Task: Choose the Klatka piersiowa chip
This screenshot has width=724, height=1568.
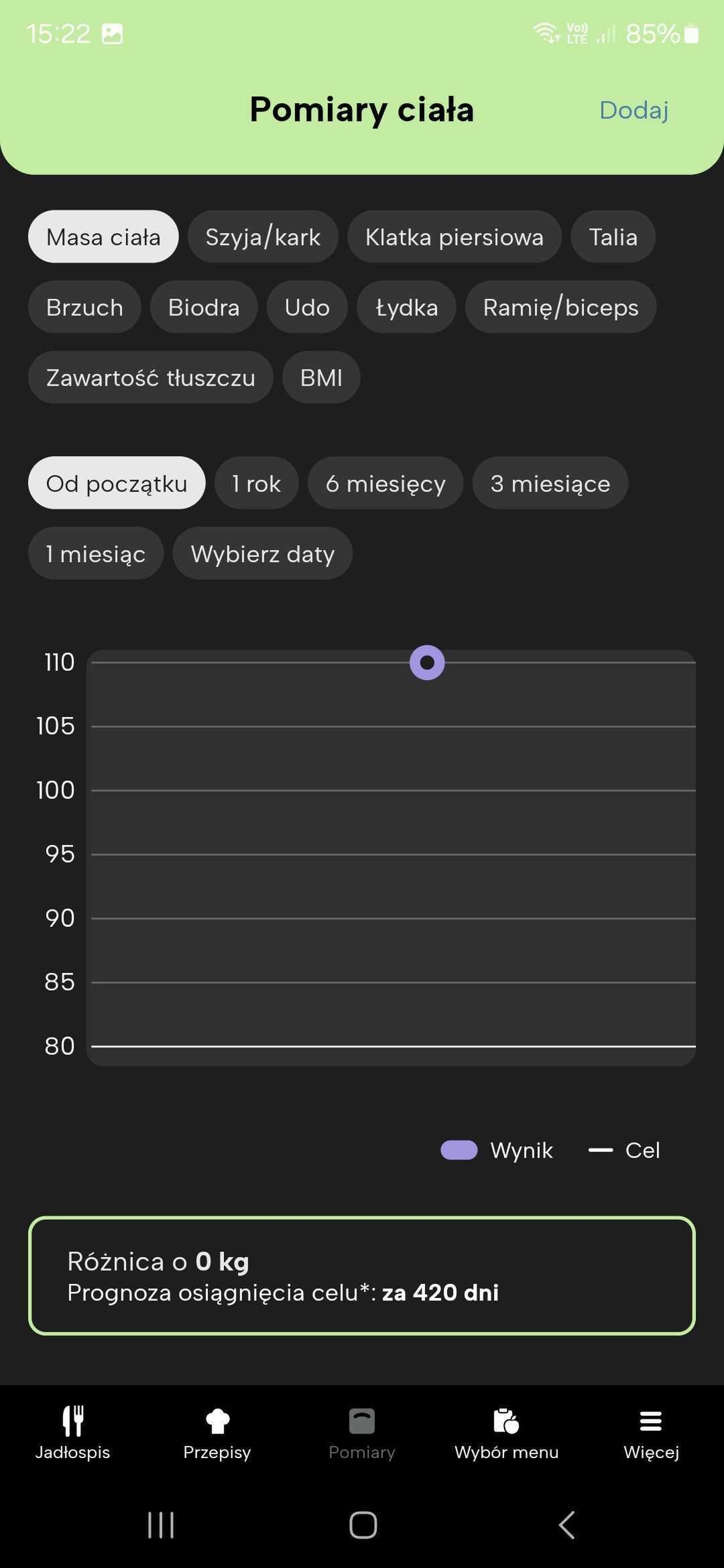Action: click(x=454, y=237)
